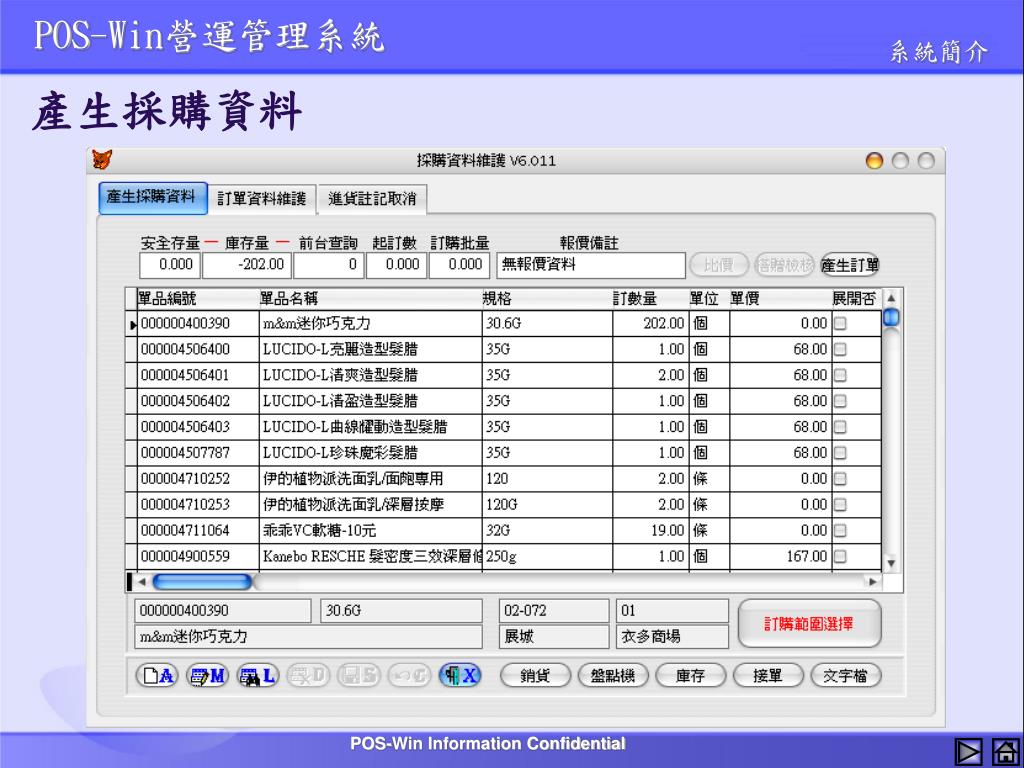Click the greyed-out Save (S) icon
Image resolution: width=1024 pixels, height=768 pixels.
[x=359, y=675]
